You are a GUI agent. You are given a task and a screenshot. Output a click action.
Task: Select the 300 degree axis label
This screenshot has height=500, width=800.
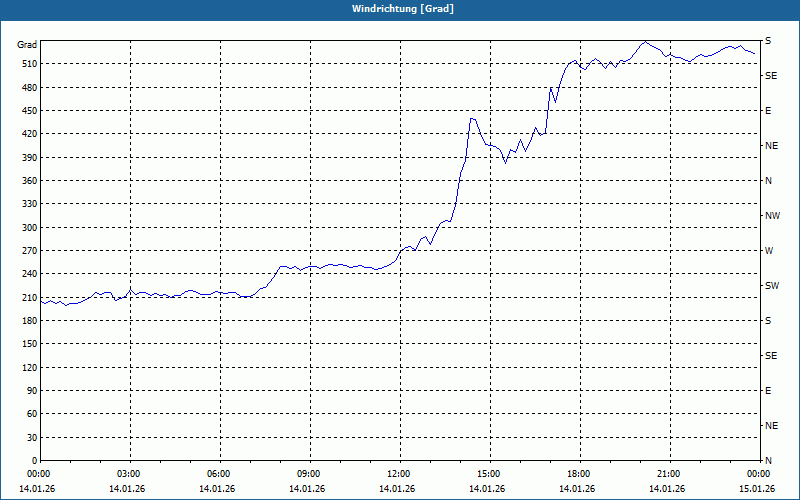coord(30,228)
